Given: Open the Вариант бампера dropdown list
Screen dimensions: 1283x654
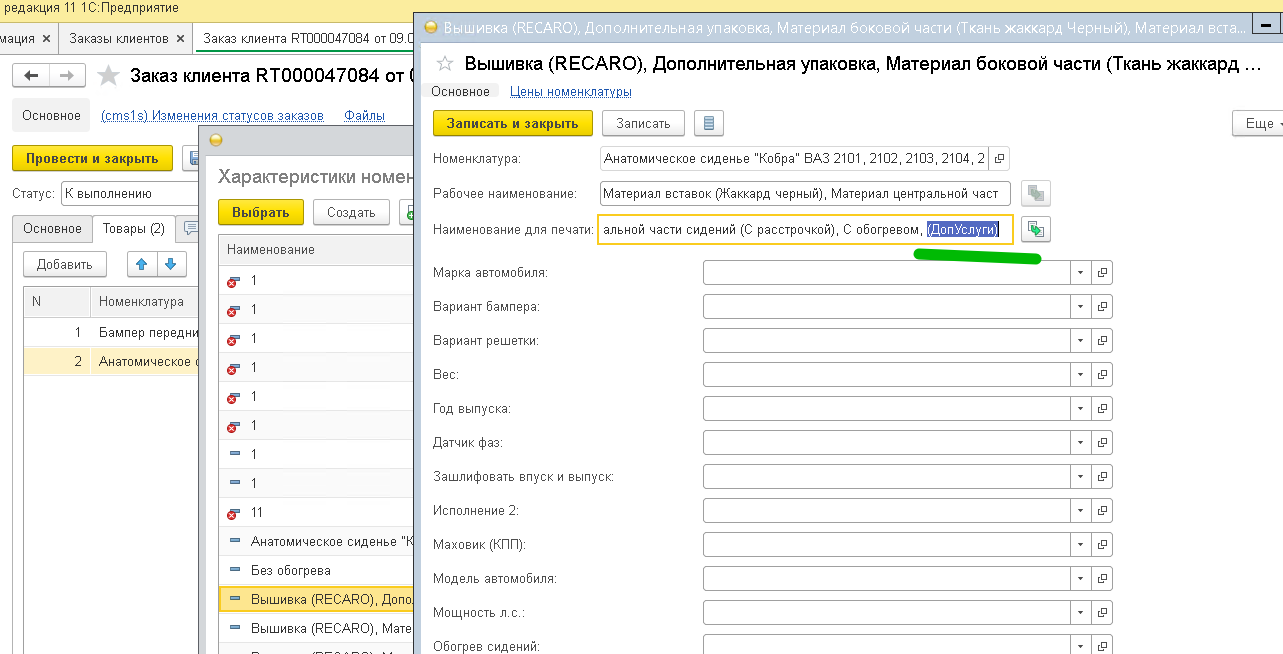Looking at the screenshot, I should tap(1080, 307).
